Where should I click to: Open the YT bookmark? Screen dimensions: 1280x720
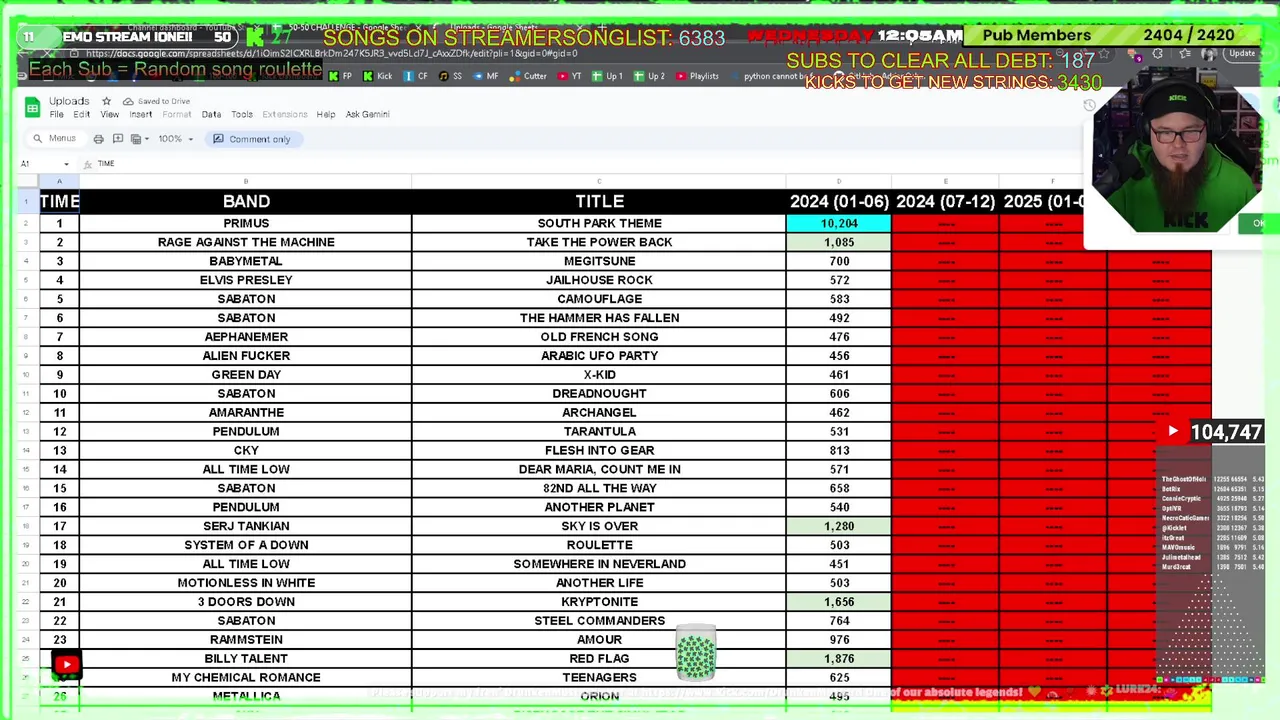(x=570, y=76)
